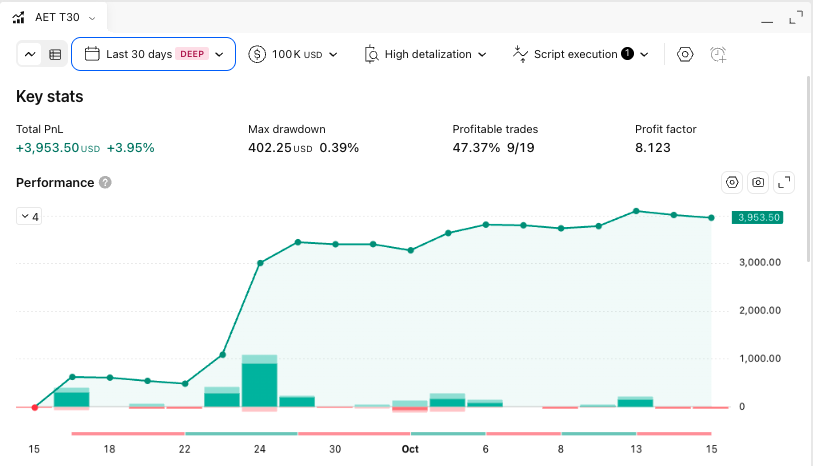Image resolution: width=813 pixels, height=466 pixels.
Task: Maximize the strategy tester panel
Action: (795, 18)
